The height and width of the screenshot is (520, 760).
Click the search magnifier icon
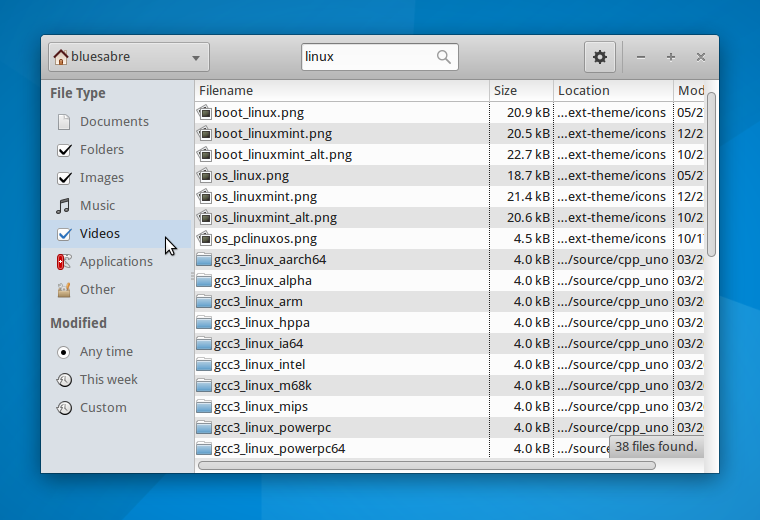(443, 57)
